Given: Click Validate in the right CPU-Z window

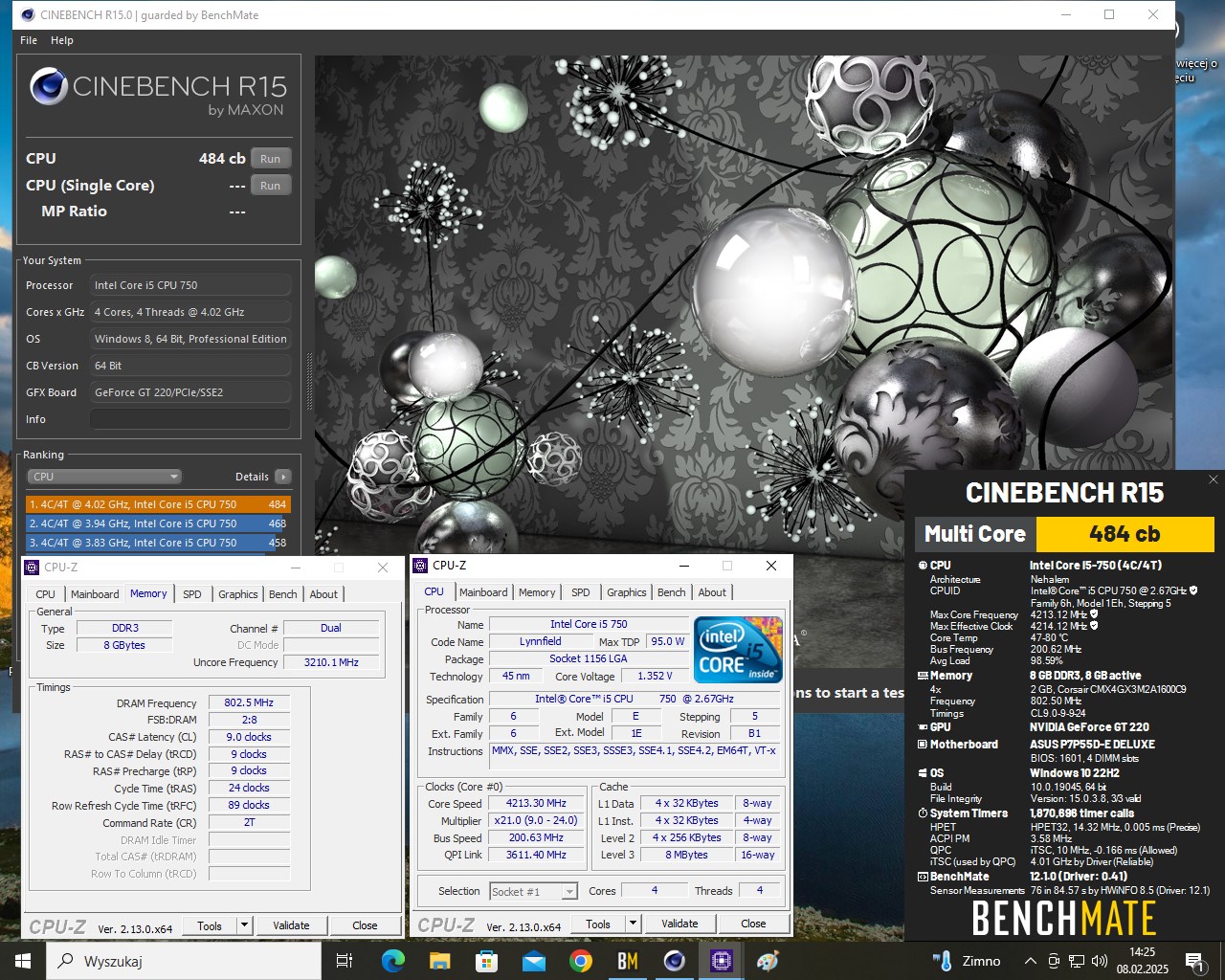Looking at the screenshot, I should 679,924.
